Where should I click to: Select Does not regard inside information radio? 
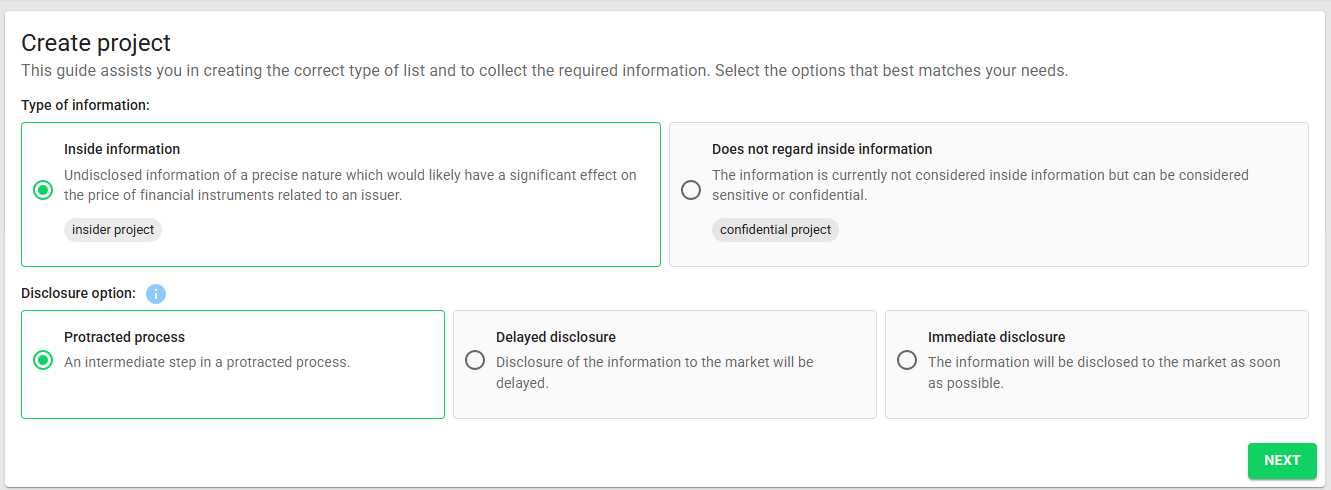tap(691, 190)
